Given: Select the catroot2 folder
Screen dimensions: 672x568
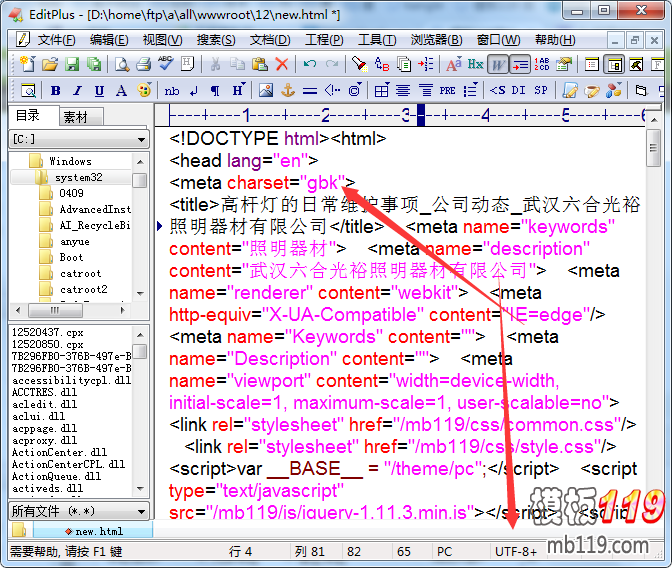Looking at the screenshot, I should tap(84, 290).
